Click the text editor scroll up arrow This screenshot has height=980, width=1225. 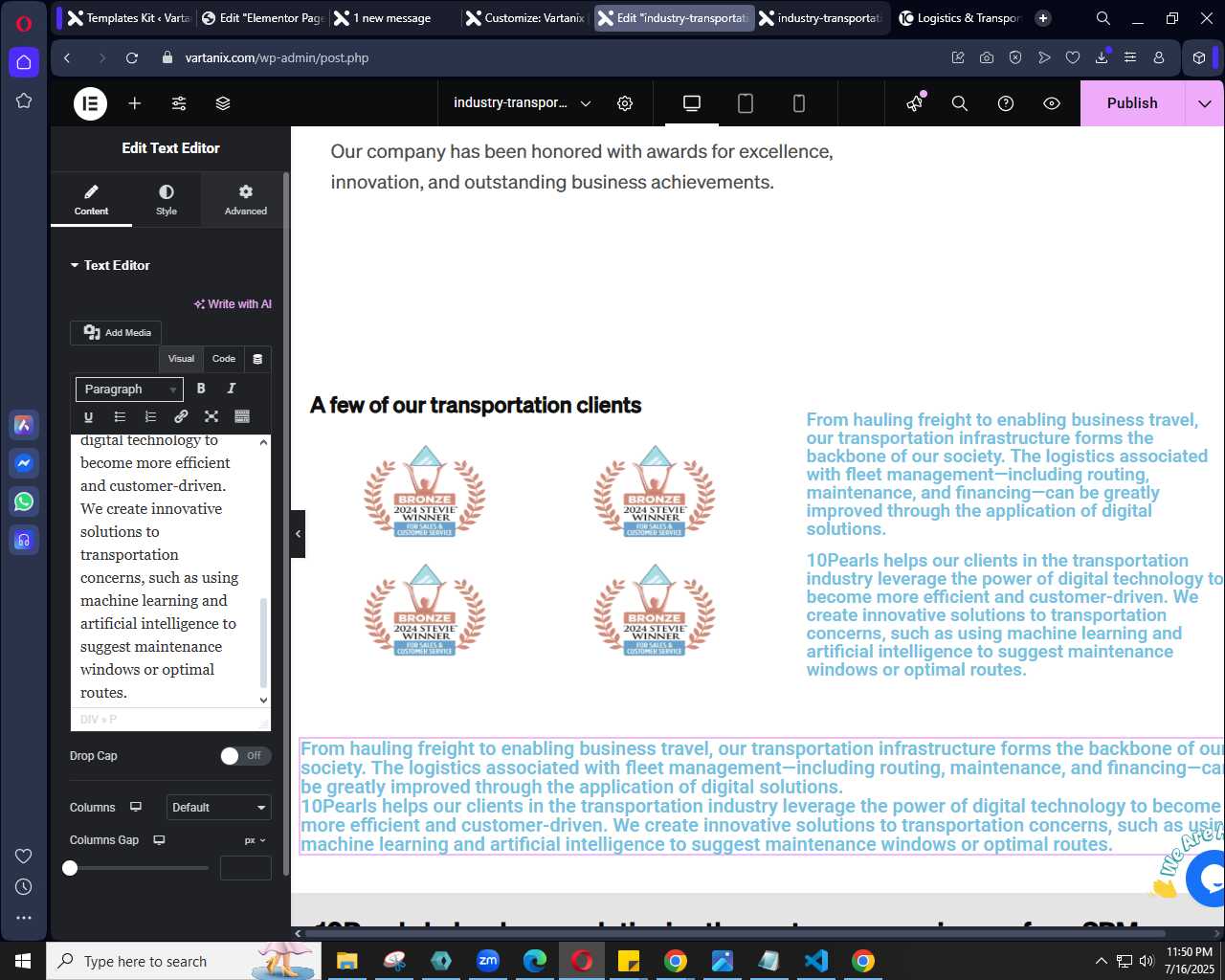(x=264, y=442)
